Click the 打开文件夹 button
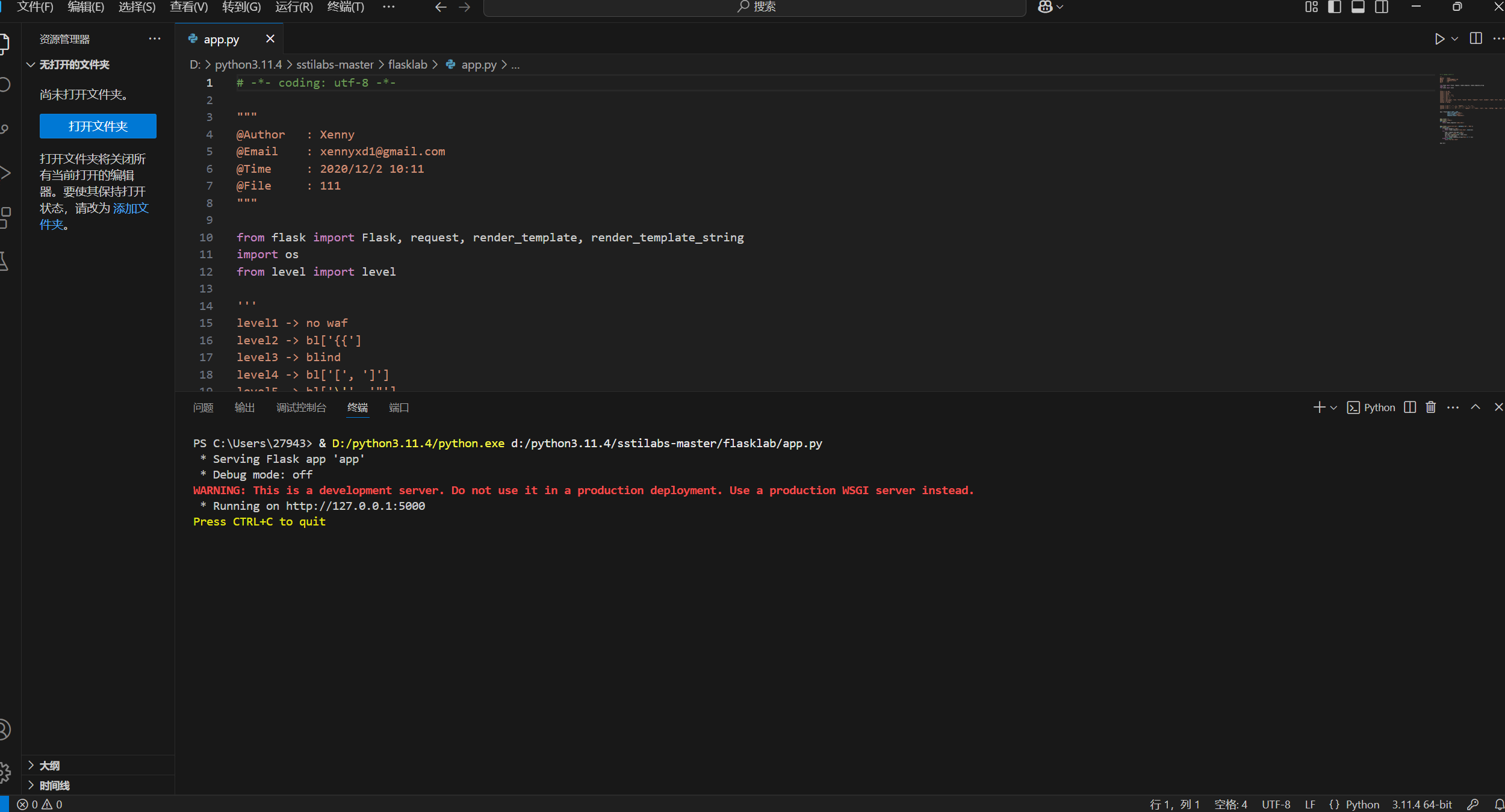Image resolution: width=1505 pixels, height=812 pixels. coord(98,126)
